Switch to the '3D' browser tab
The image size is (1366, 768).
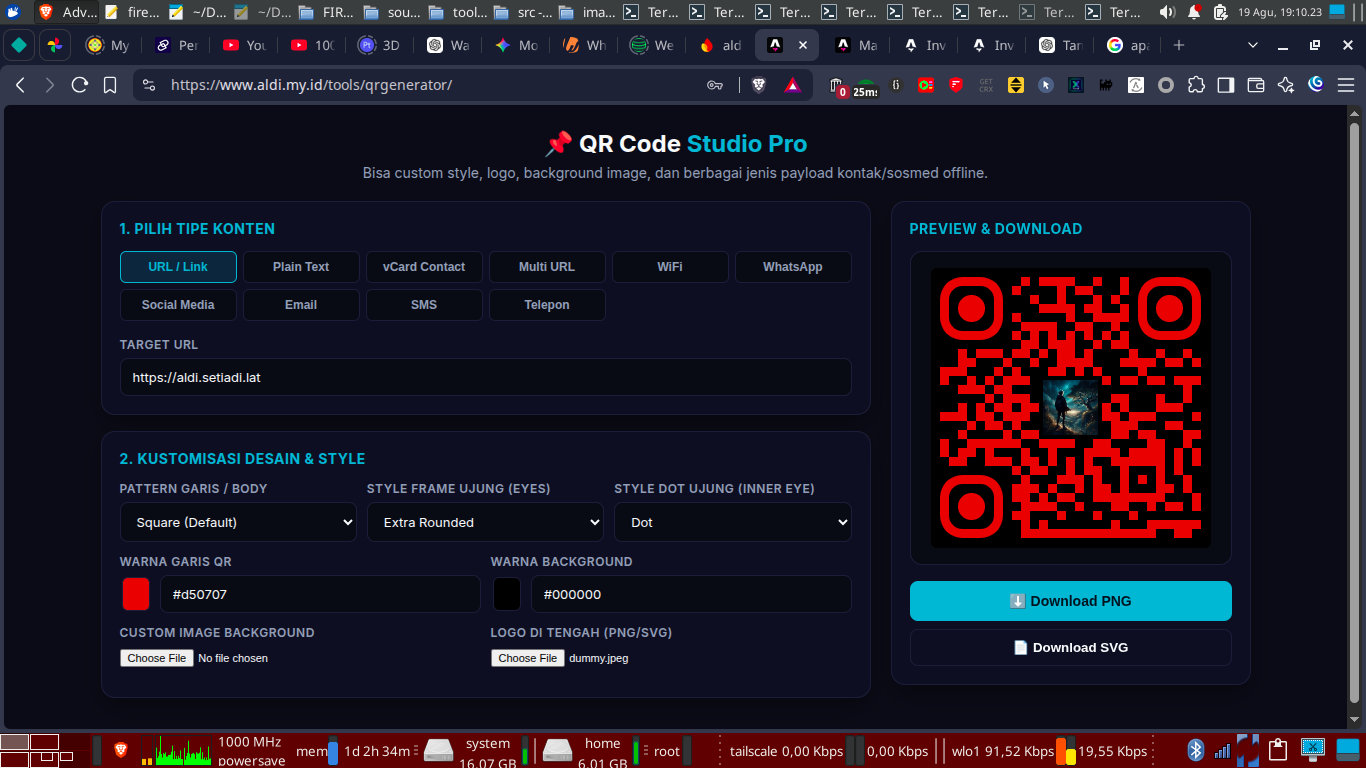pyautogui.click(x=379, y=45)
